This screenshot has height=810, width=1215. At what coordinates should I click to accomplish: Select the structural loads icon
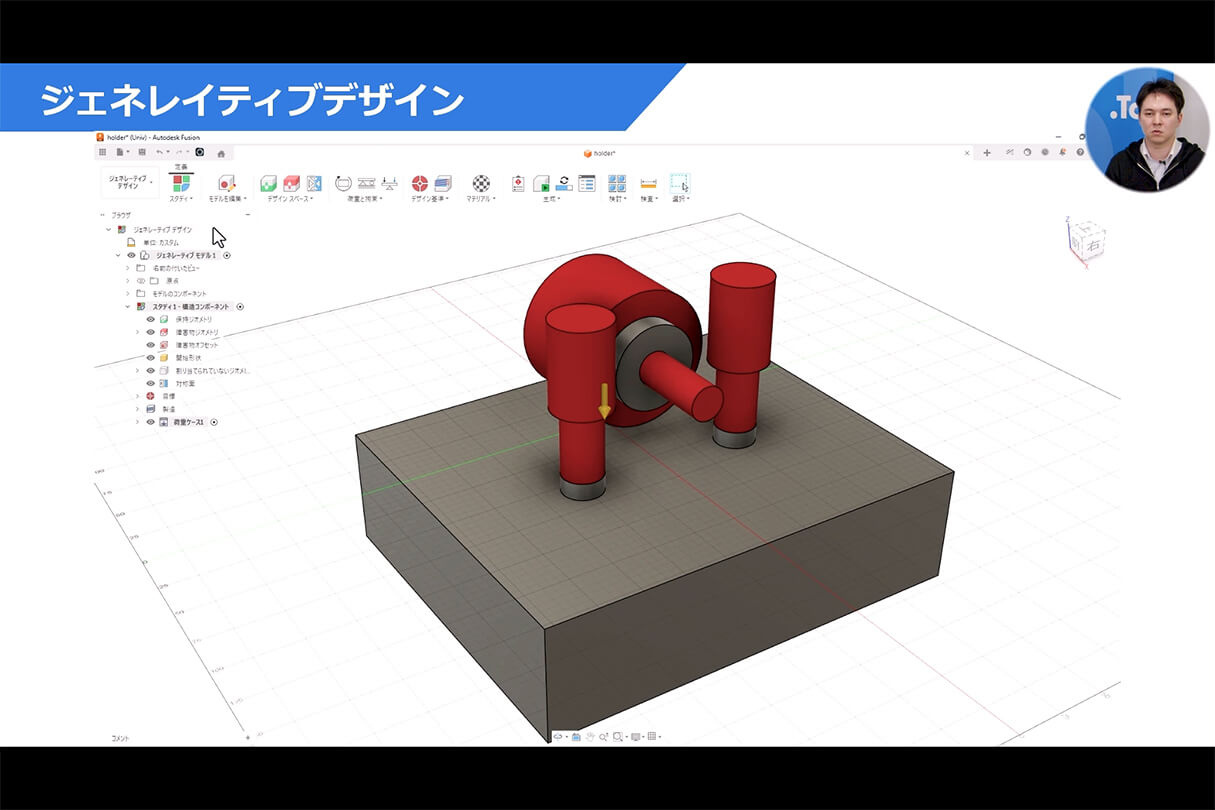(366, 183)
